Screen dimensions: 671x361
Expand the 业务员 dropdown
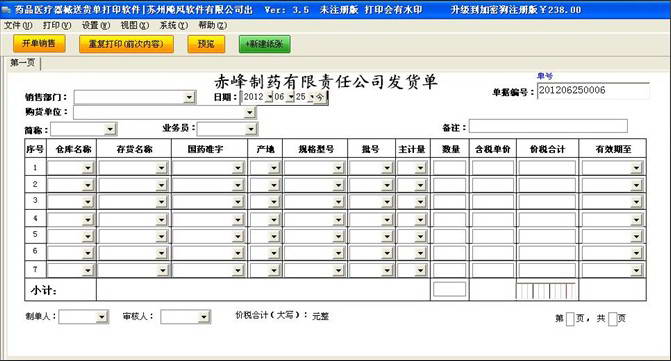click(251, 129)
